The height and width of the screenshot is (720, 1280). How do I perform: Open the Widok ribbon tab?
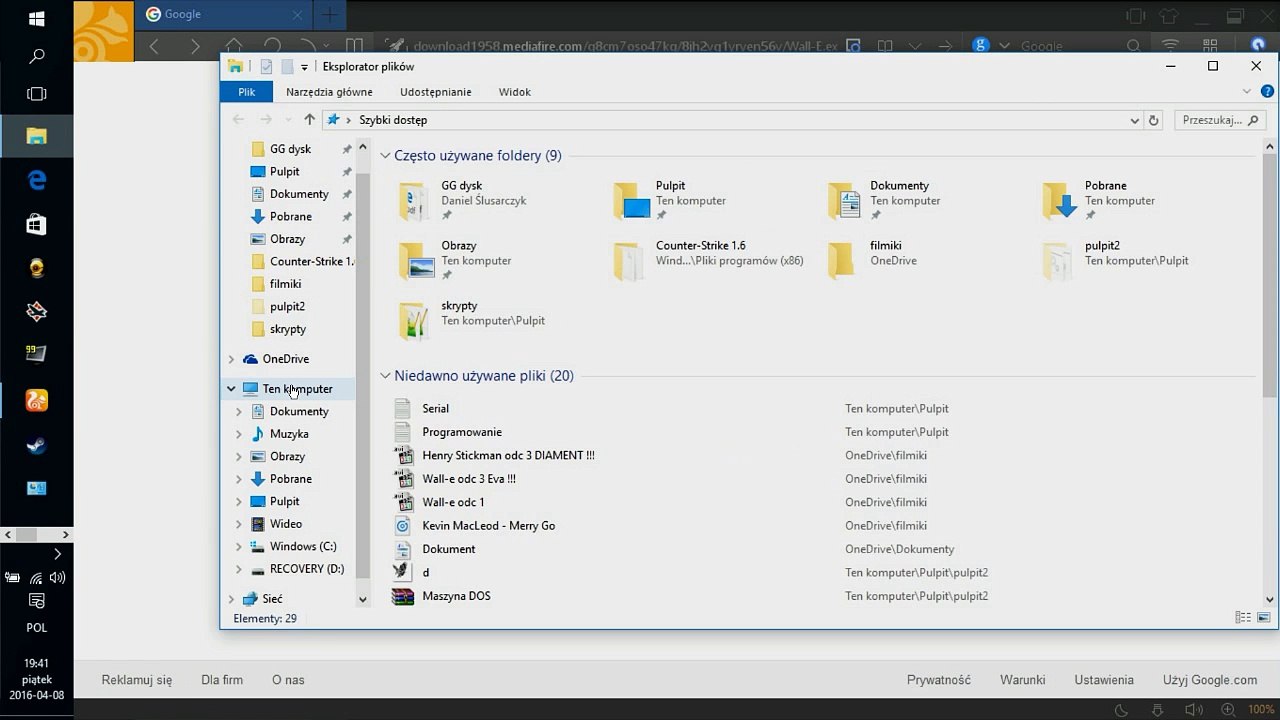click(x=514, y=92)
